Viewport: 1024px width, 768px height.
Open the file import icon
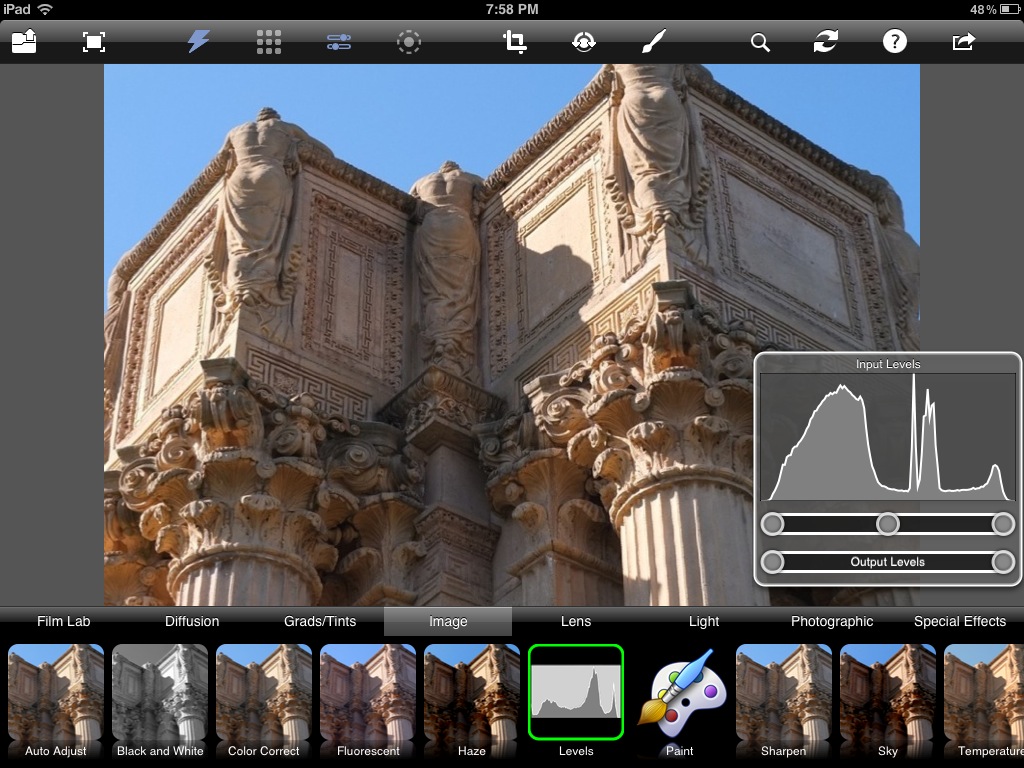(x=24, y=42)
